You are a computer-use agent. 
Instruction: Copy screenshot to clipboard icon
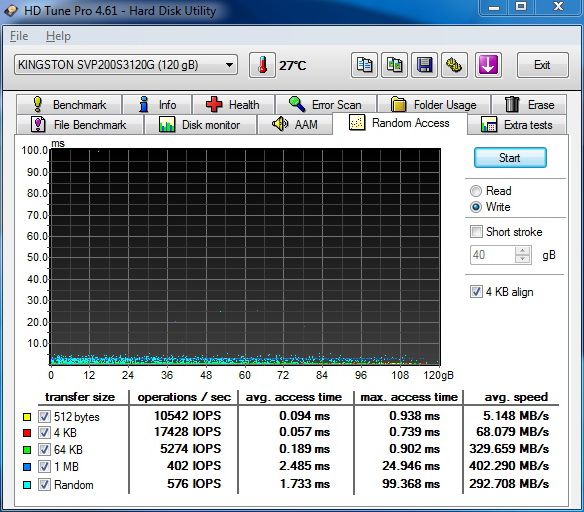point(394,65)
